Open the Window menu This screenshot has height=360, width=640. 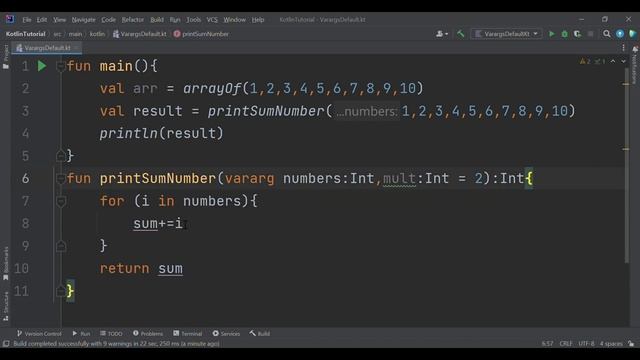(234, 20)
